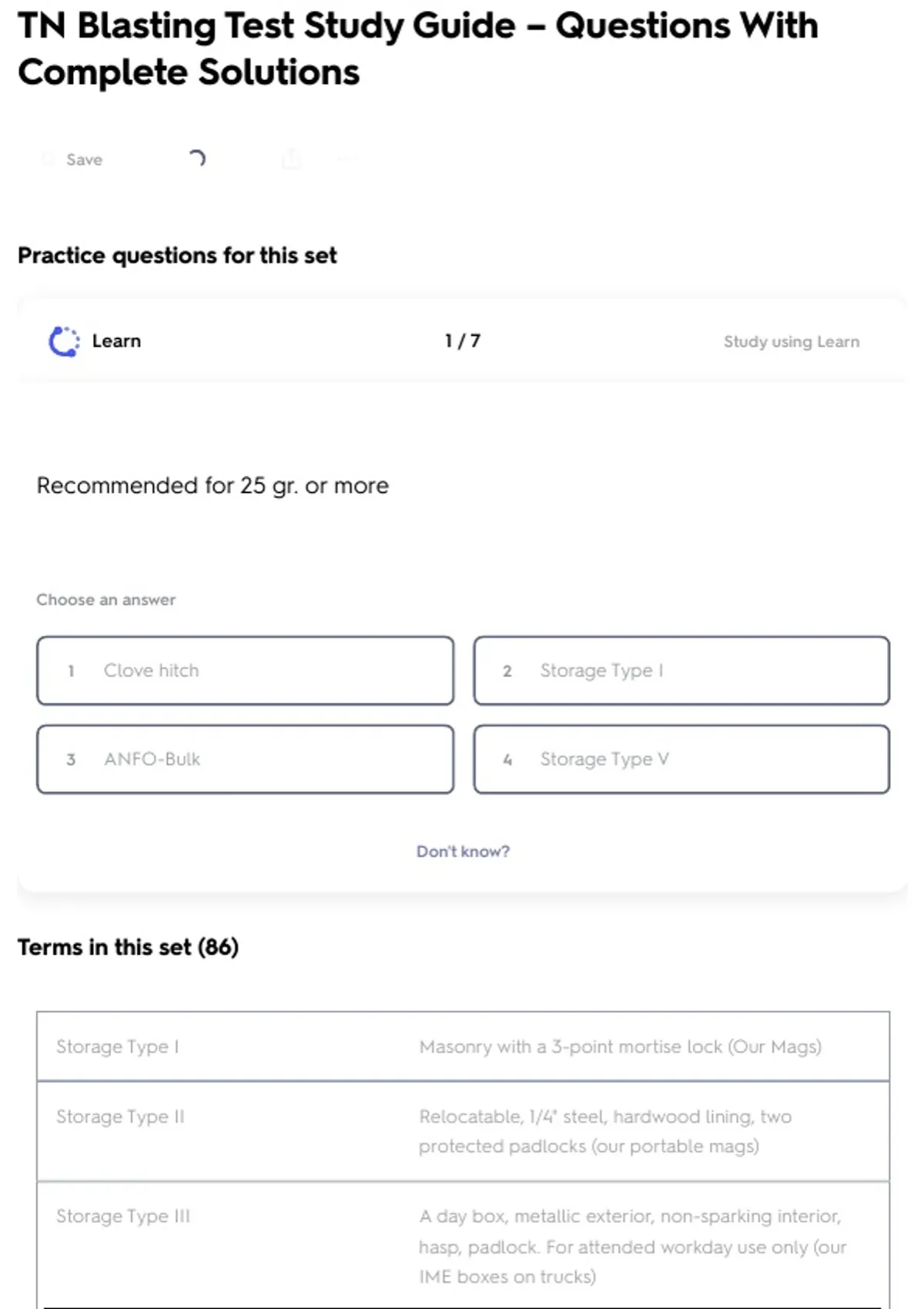
Task: Choose the Storage Type I answer
Action: [681, 671]
